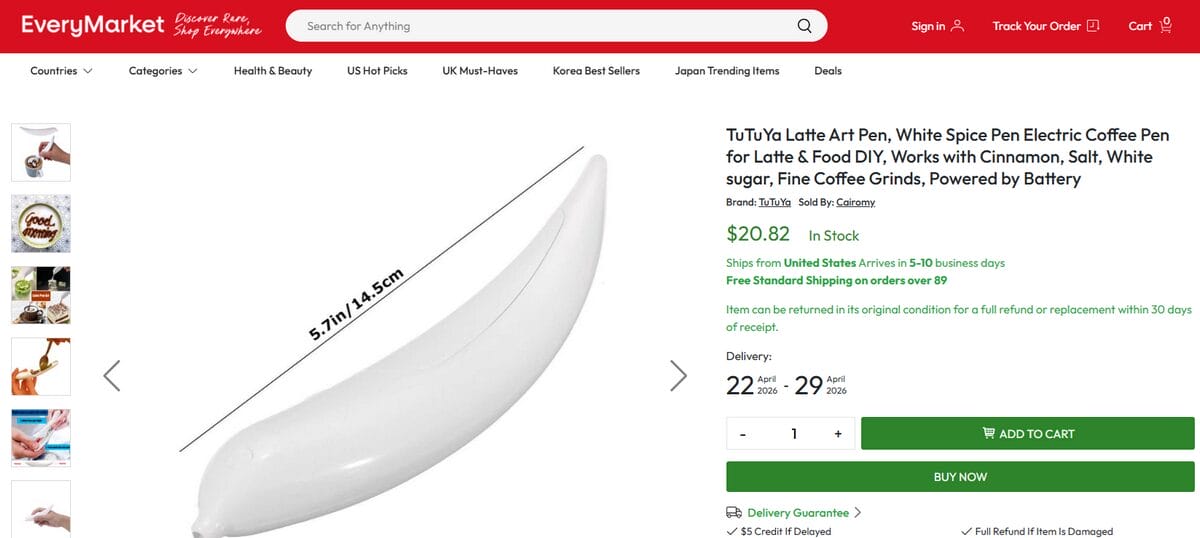Viewport: 1200px width, 538px height.
Task: Click ADD TO CART button
Action: click(1027, 434)
